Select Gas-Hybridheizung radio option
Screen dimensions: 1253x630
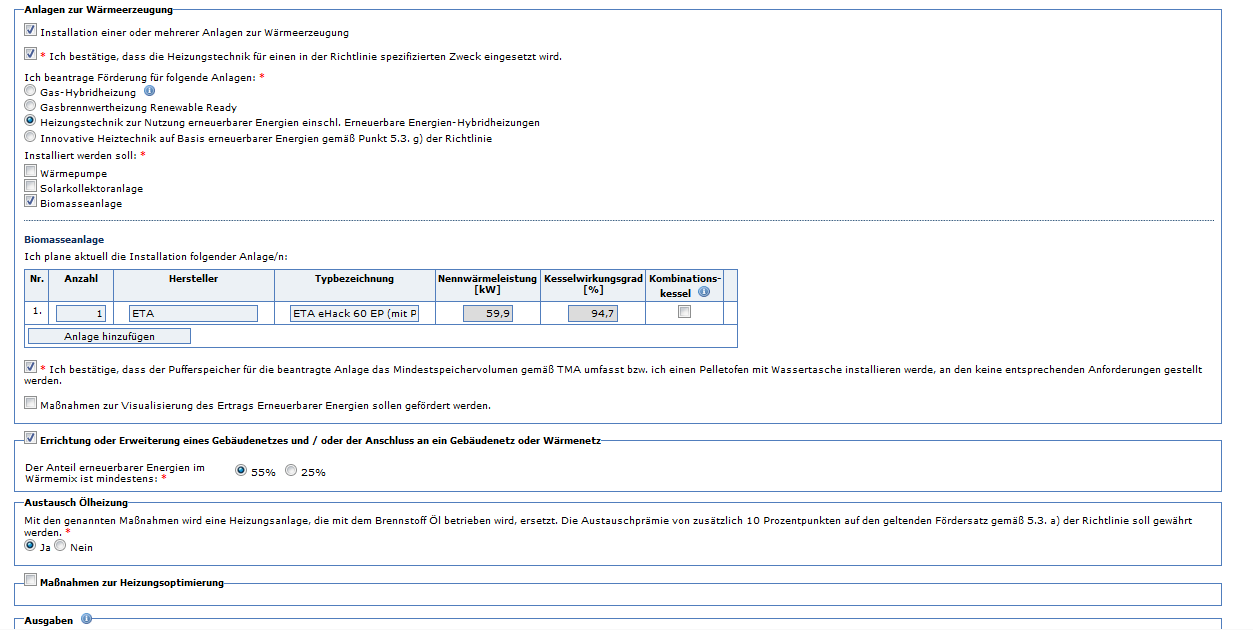[30, 91]
